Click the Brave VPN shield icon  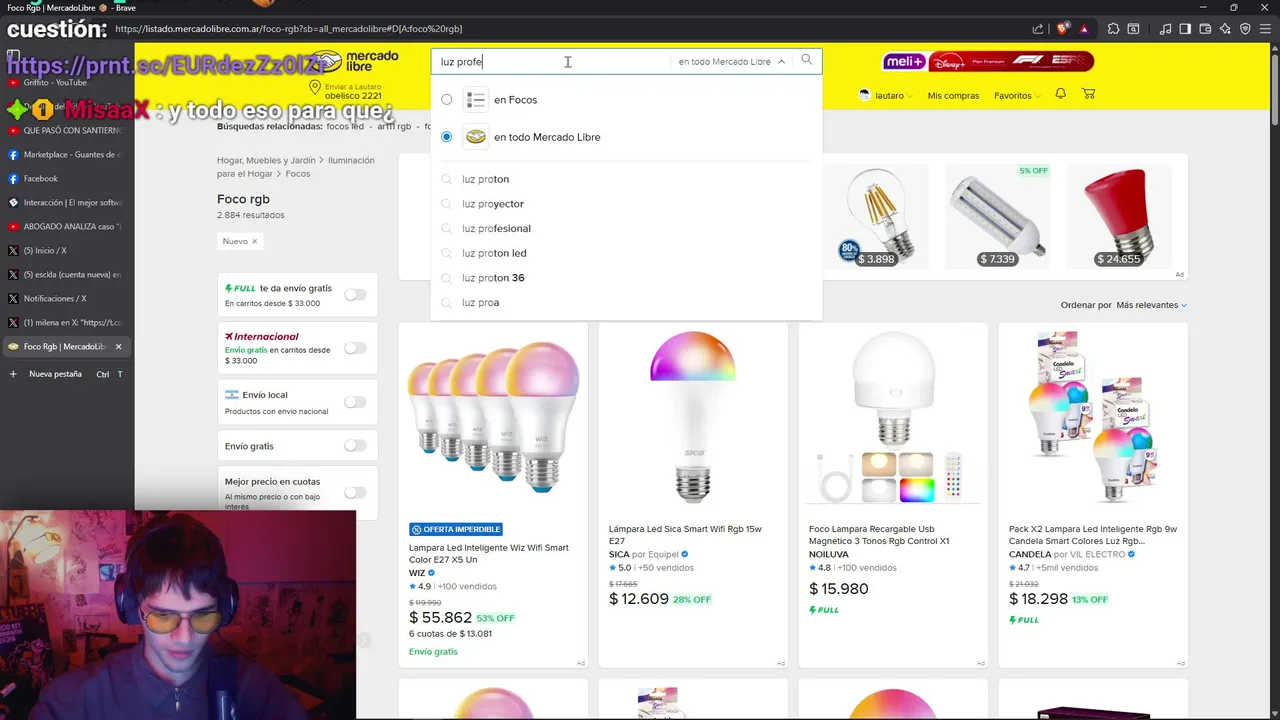pos(1245,29)
